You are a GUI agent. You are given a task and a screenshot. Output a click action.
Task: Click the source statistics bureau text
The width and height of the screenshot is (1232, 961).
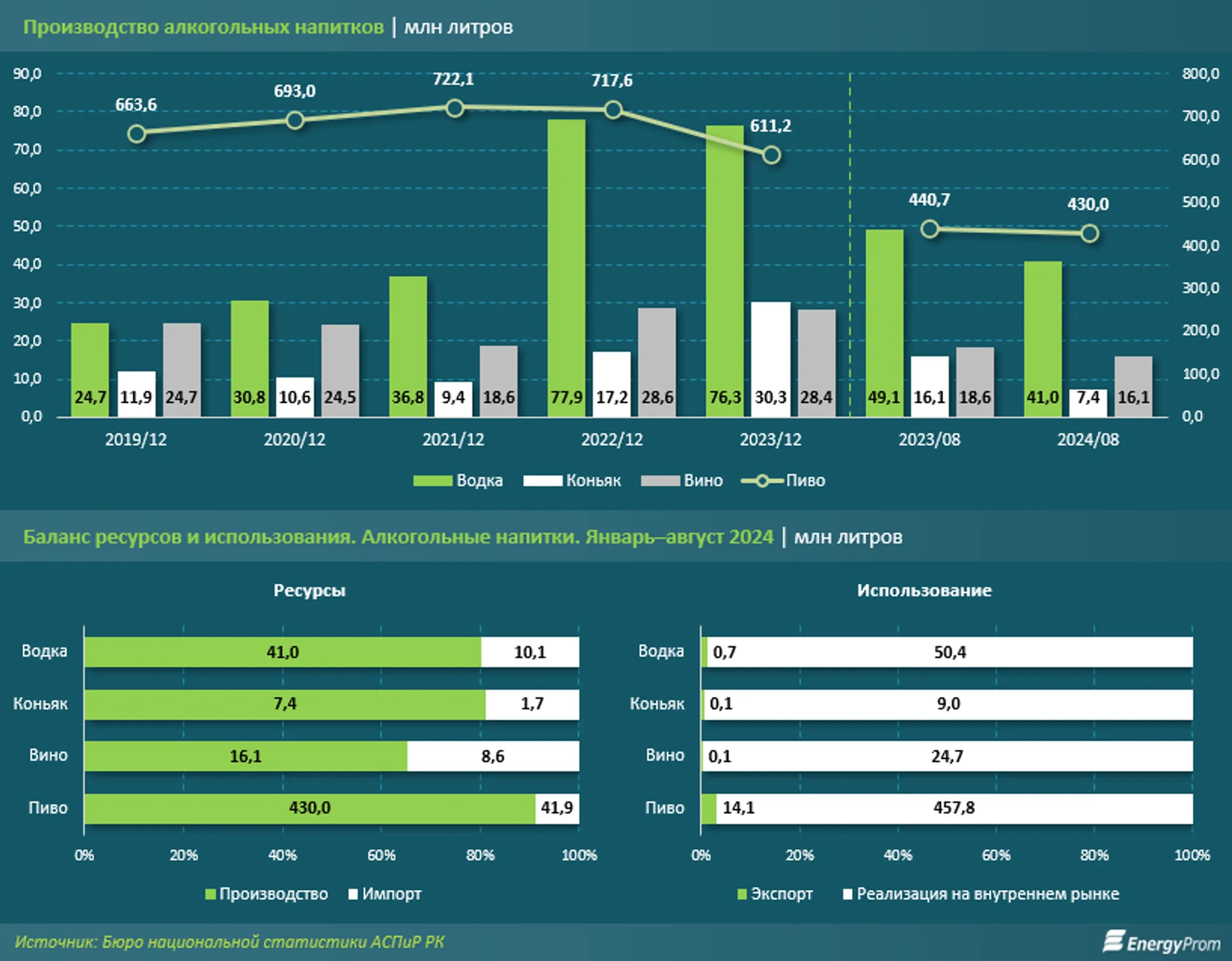tap(229, 942)
